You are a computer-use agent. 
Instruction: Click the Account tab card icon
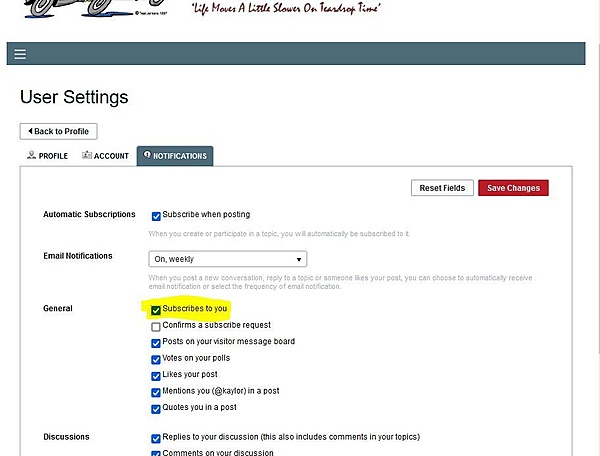pos(87,156)
